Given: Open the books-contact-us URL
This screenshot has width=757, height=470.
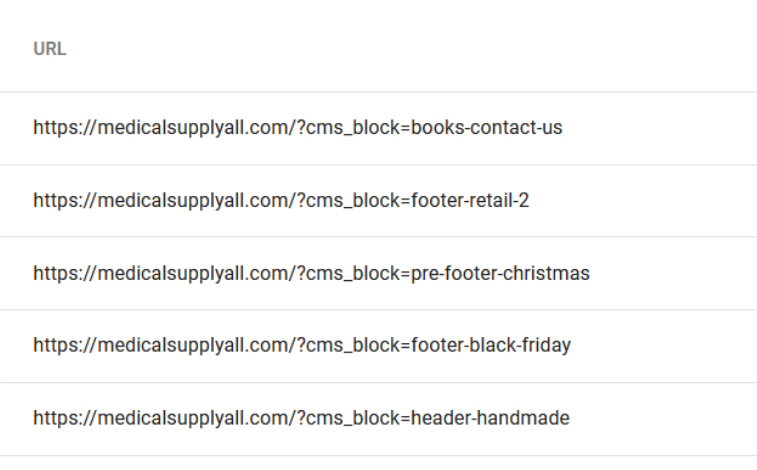Looking at the screenshot, I should click(x=297, y=128).
